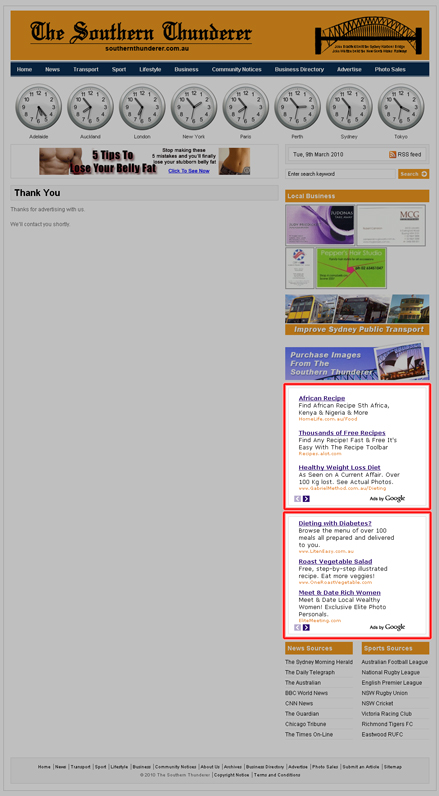Click the search keyword input field

point(341,174)
